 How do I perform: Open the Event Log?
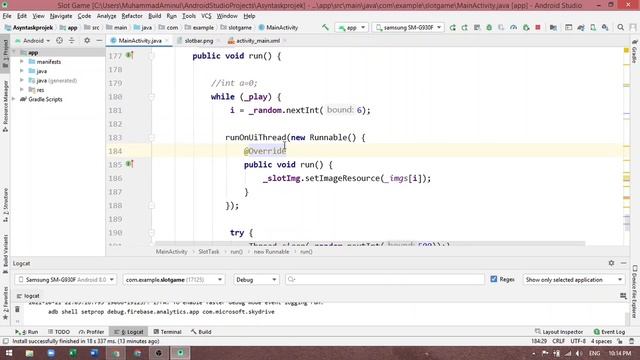pyautogui.click(x=609, y=332)
